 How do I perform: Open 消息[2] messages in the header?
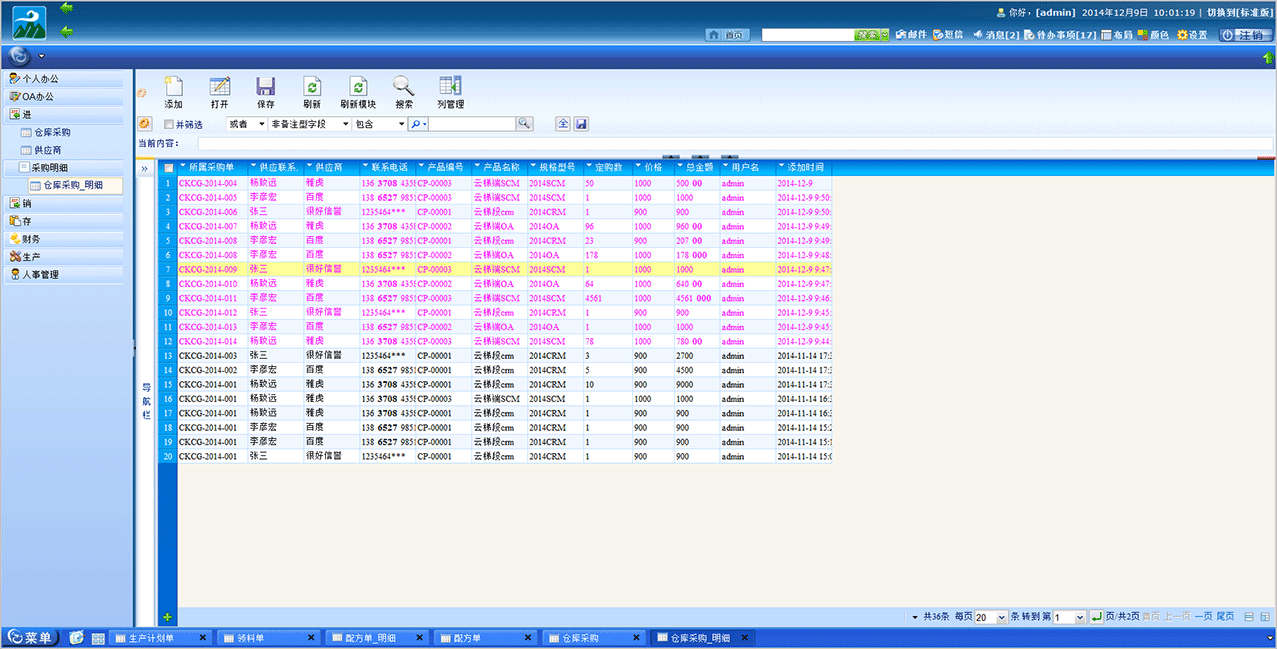(x=996, y=35)
